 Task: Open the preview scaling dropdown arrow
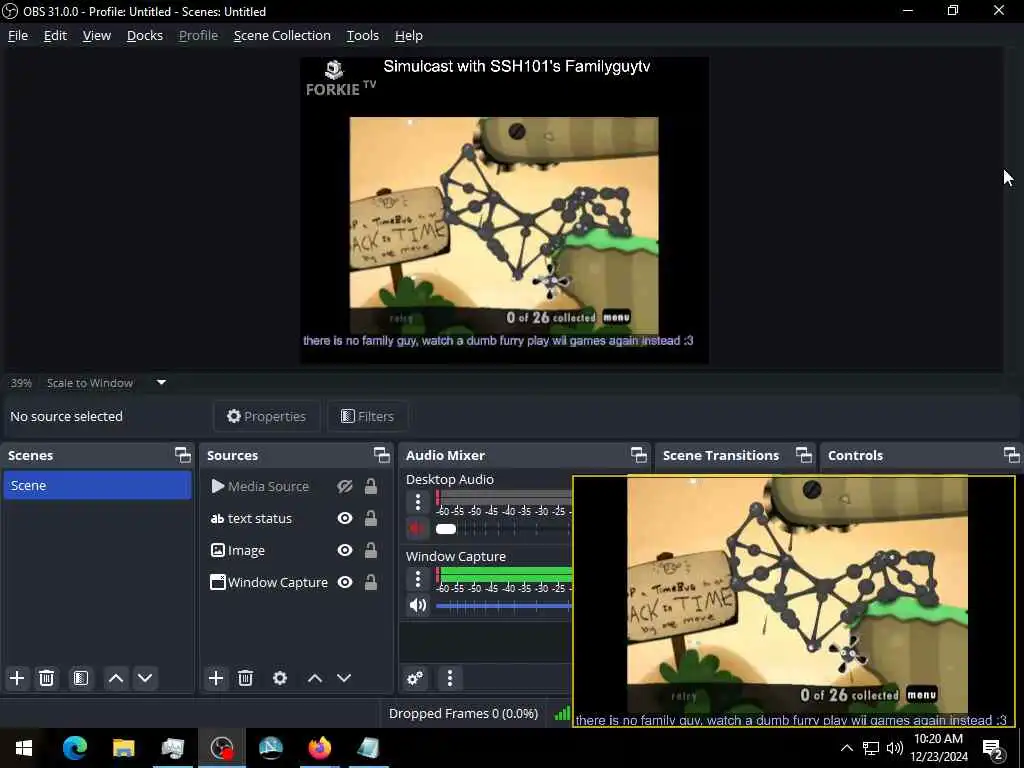[161, 383]
